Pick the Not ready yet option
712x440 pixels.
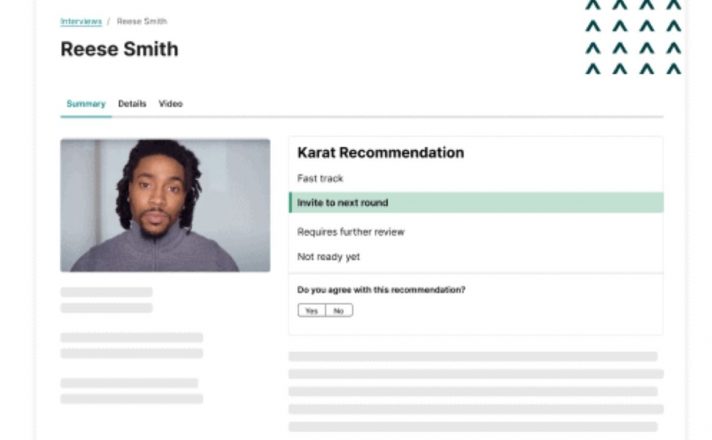[x=328, y=257]
